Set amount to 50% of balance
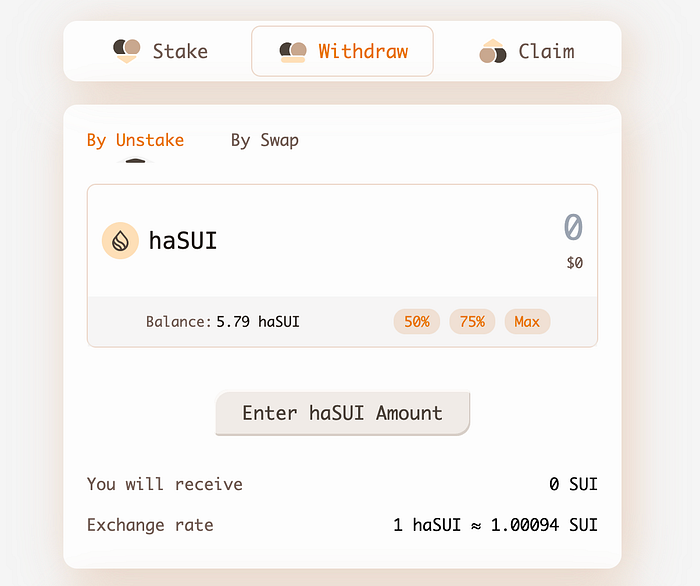This screenshot has width=700, height=586. [417, 321]
